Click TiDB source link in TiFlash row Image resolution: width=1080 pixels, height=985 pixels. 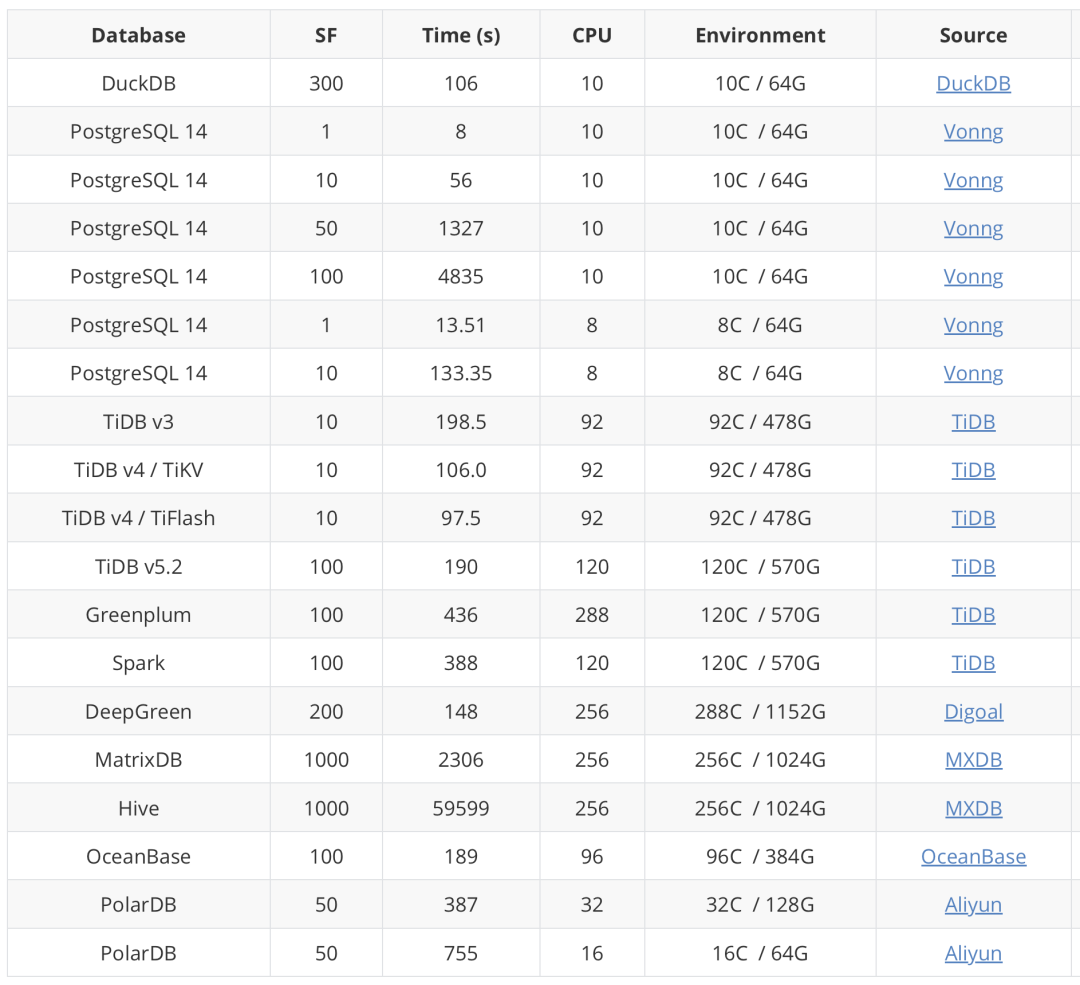(x=973, y=518)
